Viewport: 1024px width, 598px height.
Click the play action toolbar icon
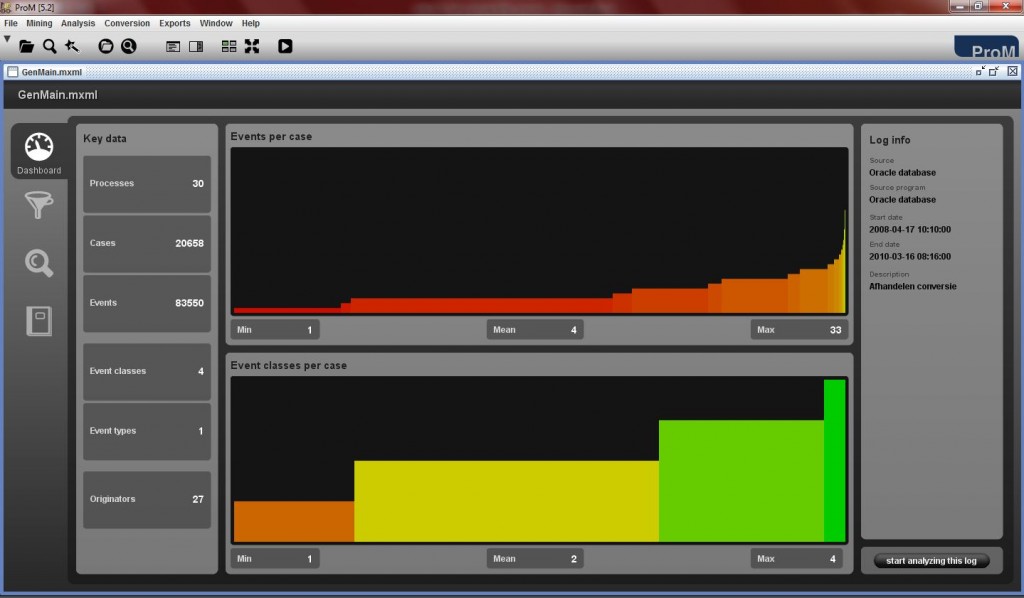tap(285, 46)
